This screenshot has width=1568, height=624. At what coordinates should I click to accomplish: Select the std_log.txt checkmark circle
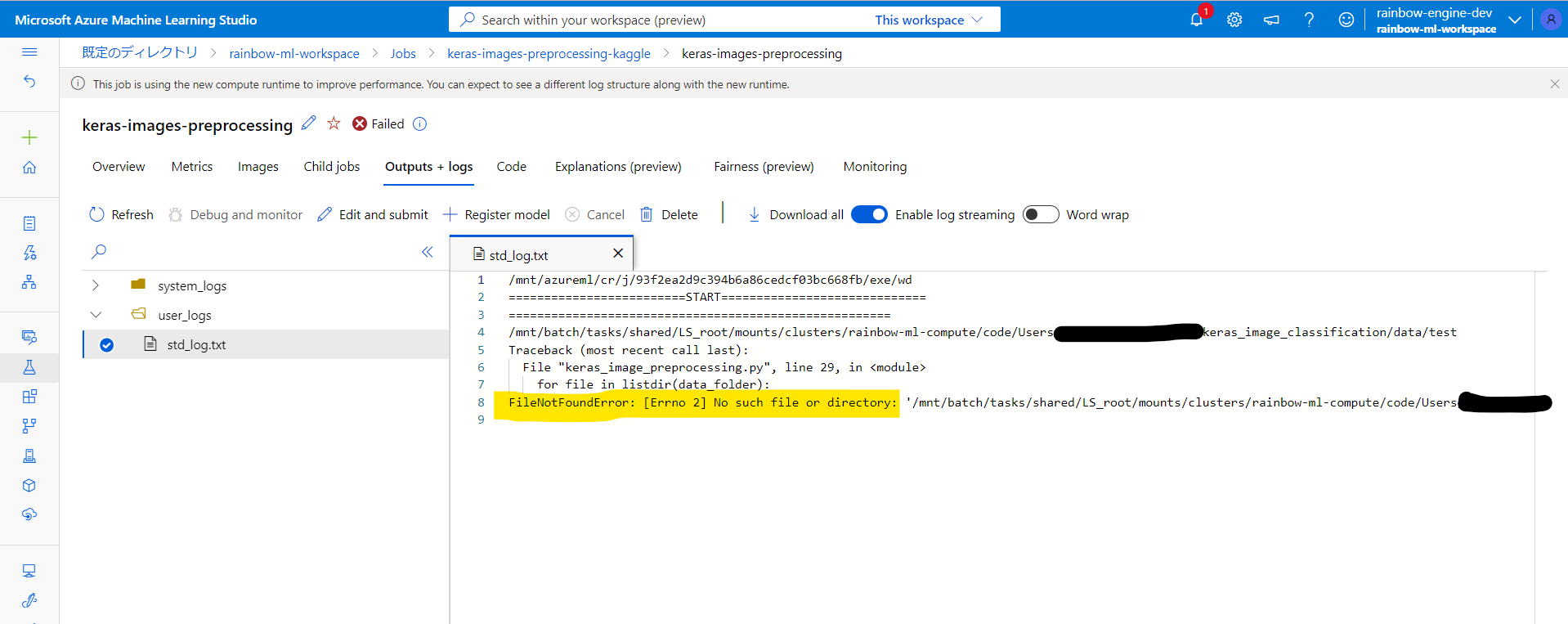106,345
